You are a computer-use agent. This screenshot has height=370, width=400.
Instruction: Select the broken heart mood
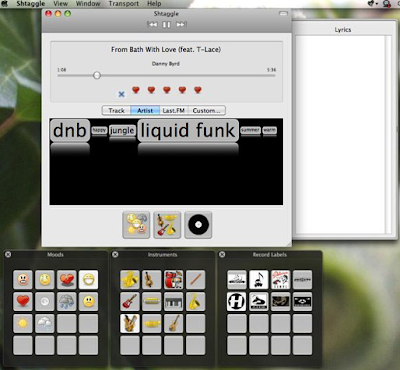tap(67, 279)
